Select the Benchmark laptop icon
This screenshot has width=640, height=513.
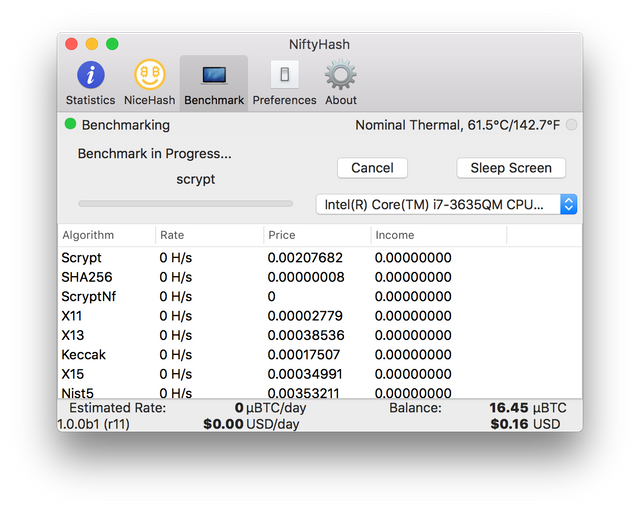214,75
